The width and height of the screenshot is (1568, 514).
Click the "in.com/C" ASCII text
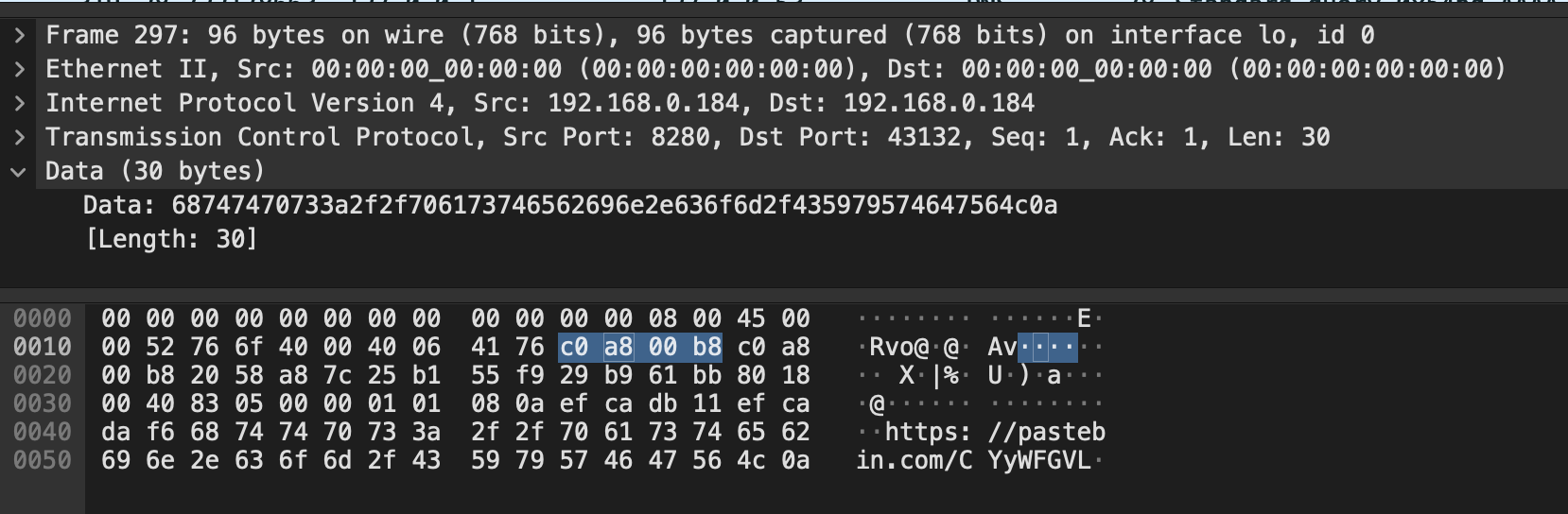(x=914, y=461)
